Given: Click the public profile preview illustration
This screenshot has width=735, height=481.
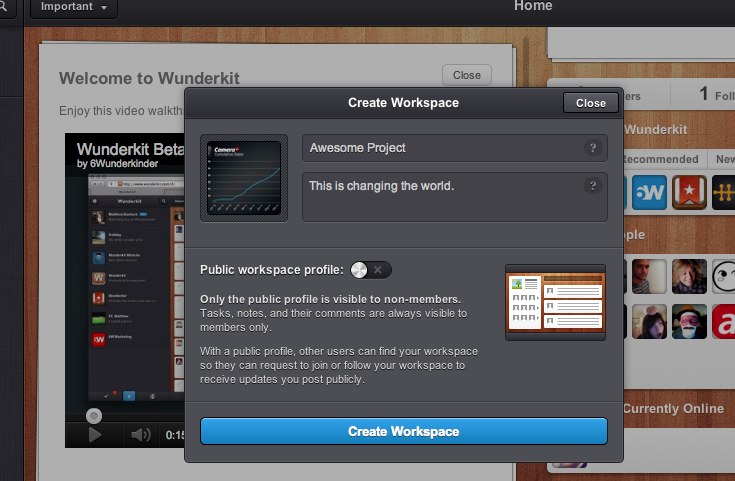Looking at the screenshot, I should pos(555,302).
